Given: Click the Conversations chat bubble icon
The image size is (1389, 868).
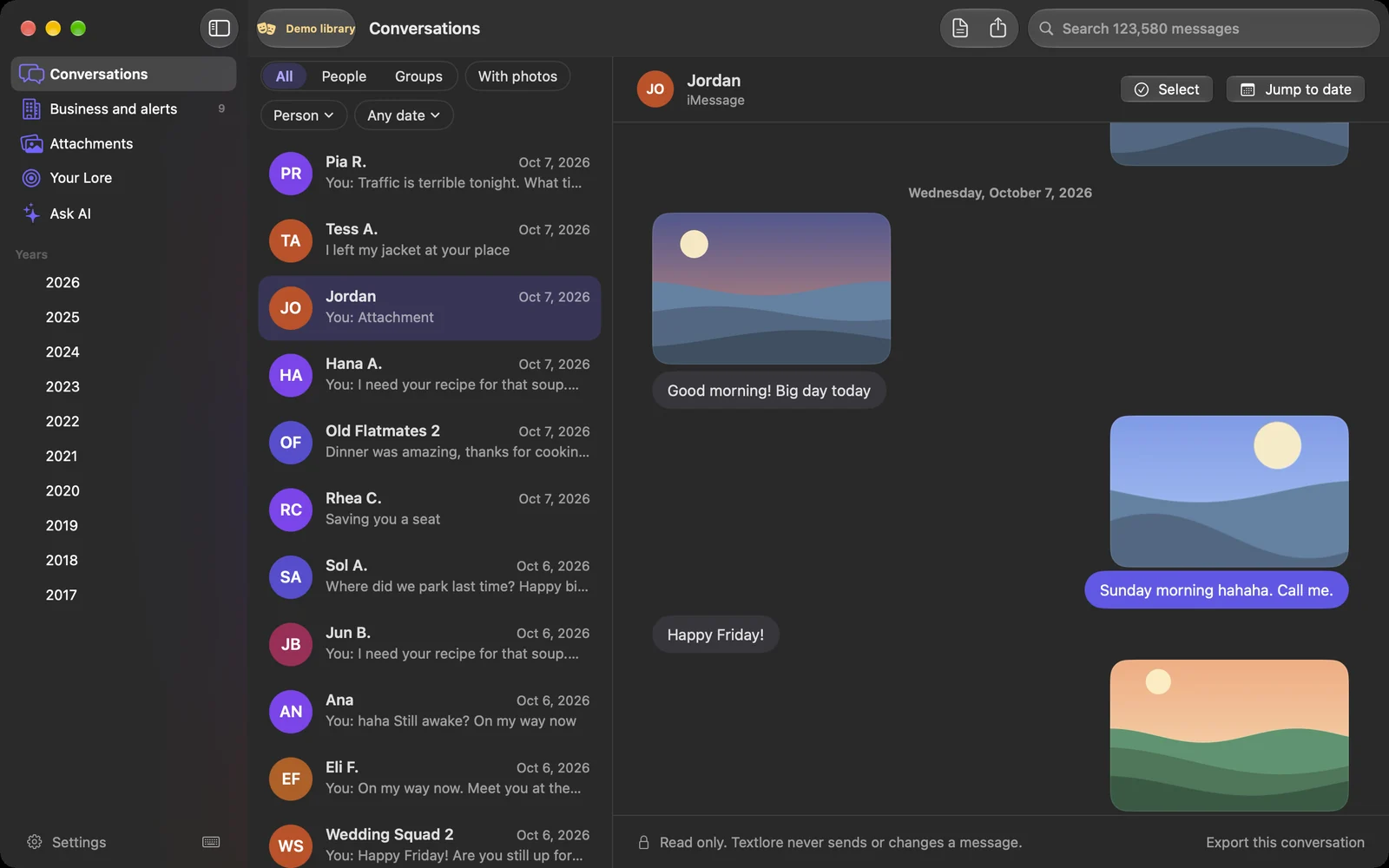Looking at the screenshot, I should coord(31,74).
